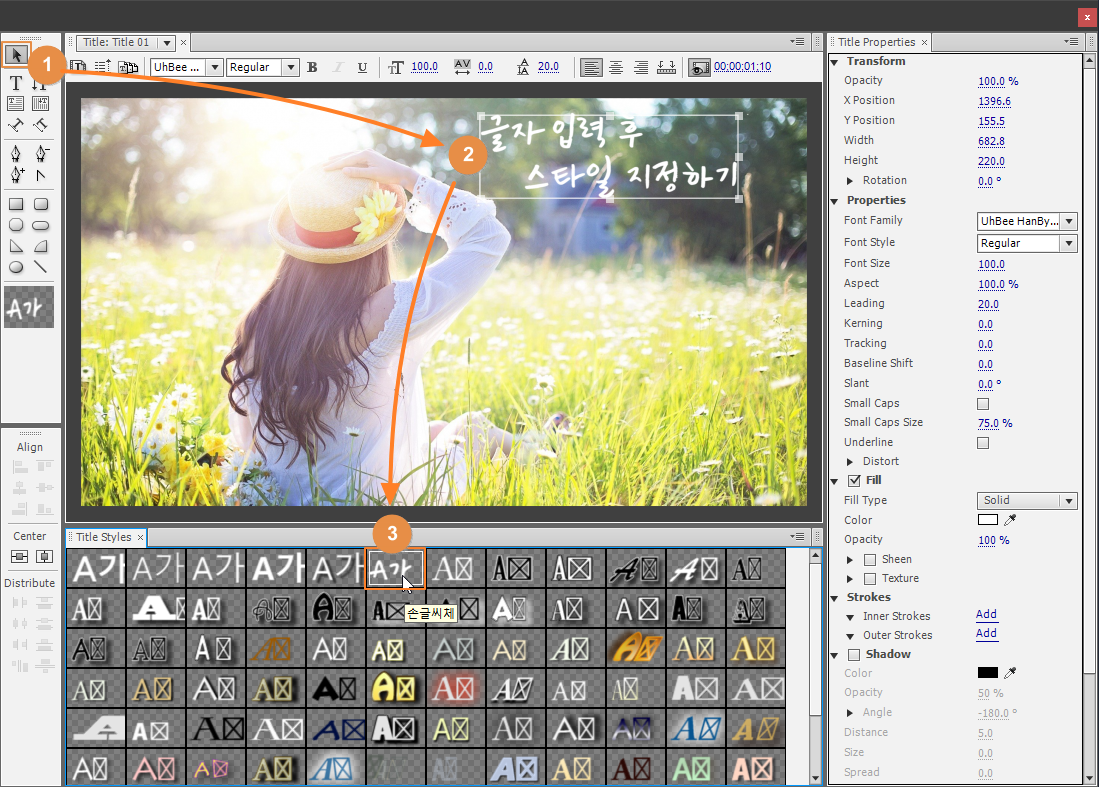The image size is (1099, 787).
Task: Expand the Rotation property
Action: click(850, 181)
